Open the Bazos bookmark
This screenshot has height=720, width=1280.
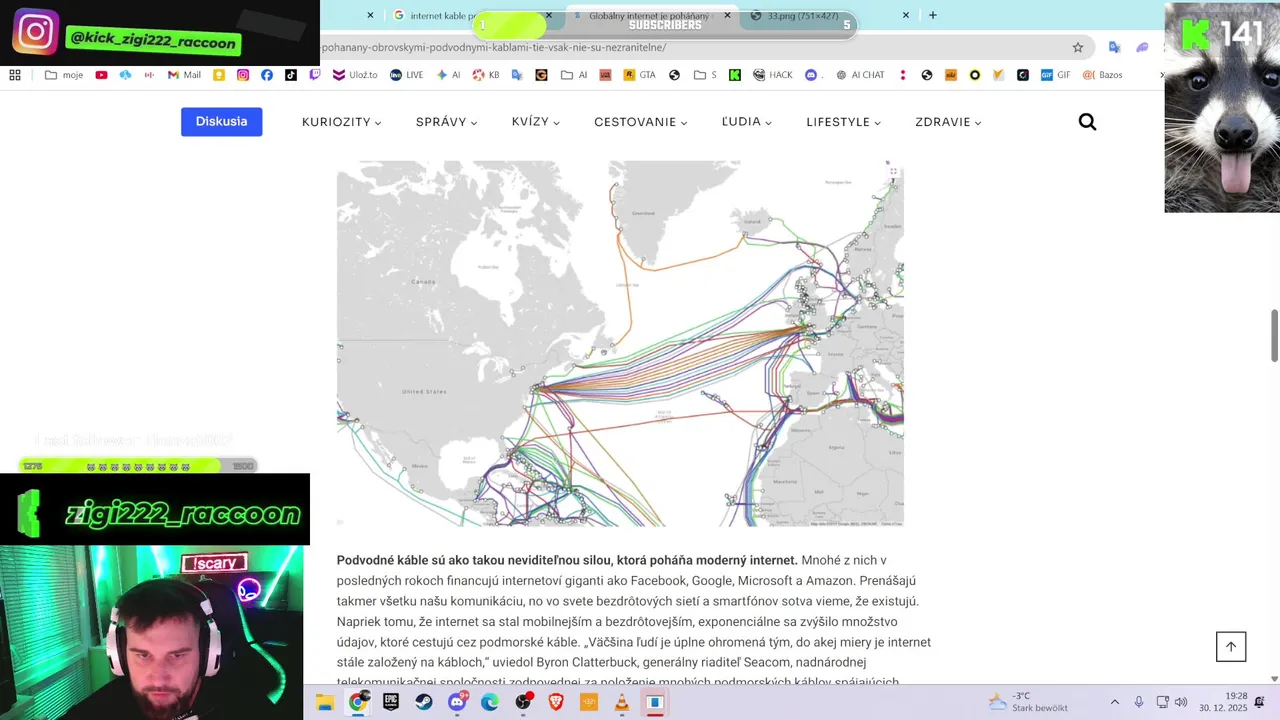1103,75
